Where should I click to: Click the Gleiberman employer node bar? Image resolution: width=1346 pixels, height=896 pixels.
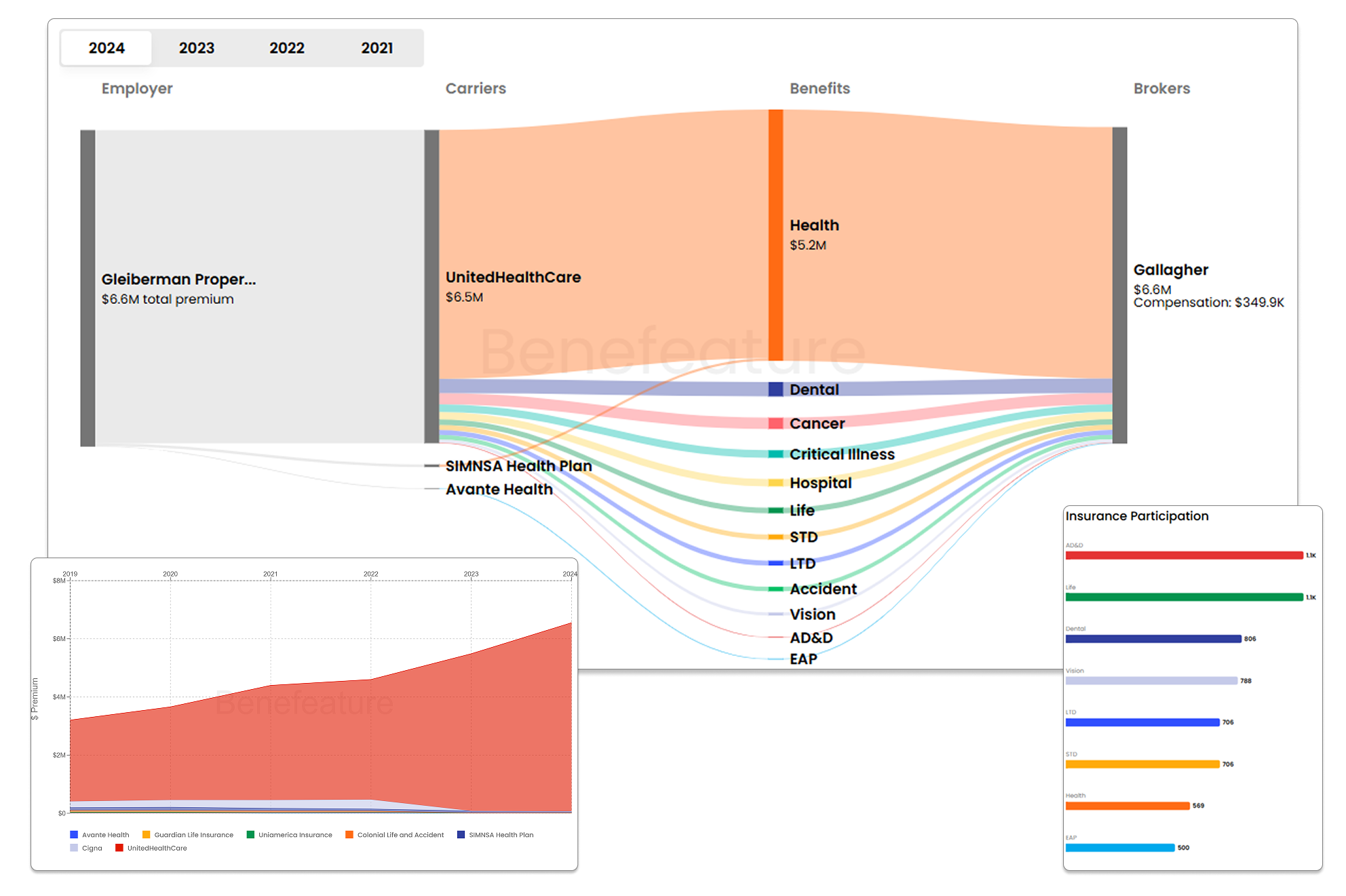tap(88, 288)
